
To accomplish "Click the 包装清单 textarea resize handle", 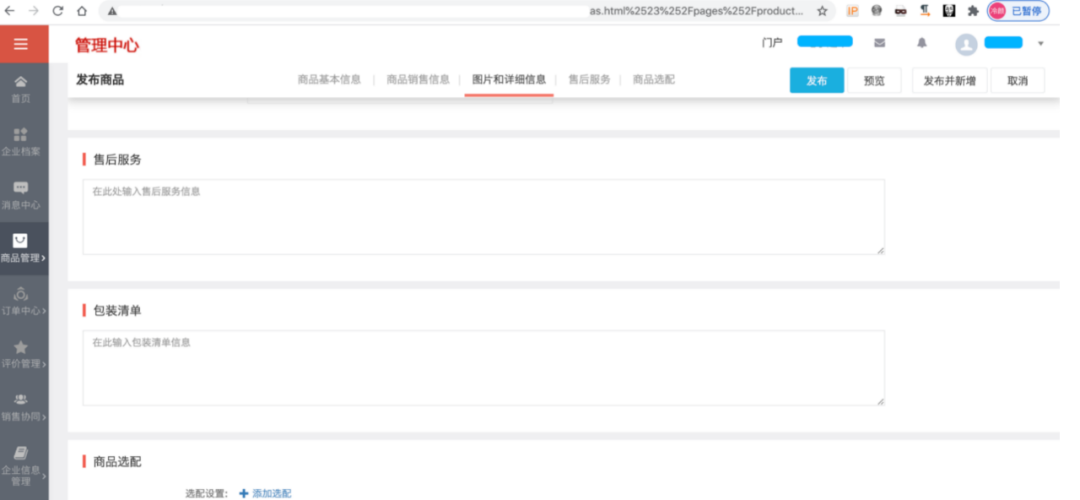I will click(x=880, y=401).
